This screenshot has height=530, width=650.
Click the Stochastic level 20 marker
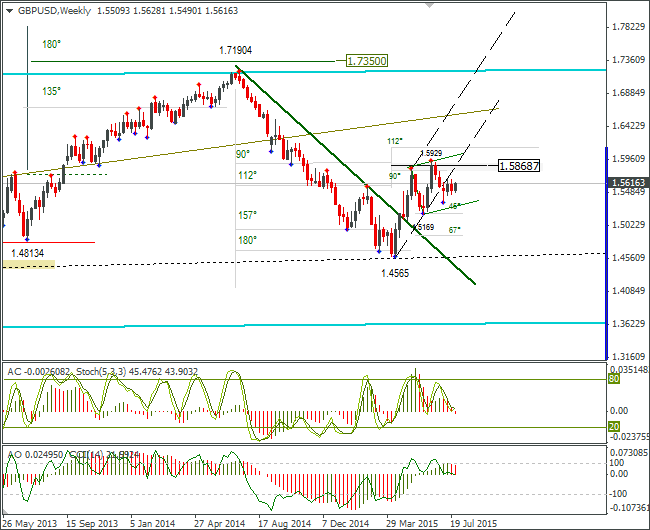(614, 426)
